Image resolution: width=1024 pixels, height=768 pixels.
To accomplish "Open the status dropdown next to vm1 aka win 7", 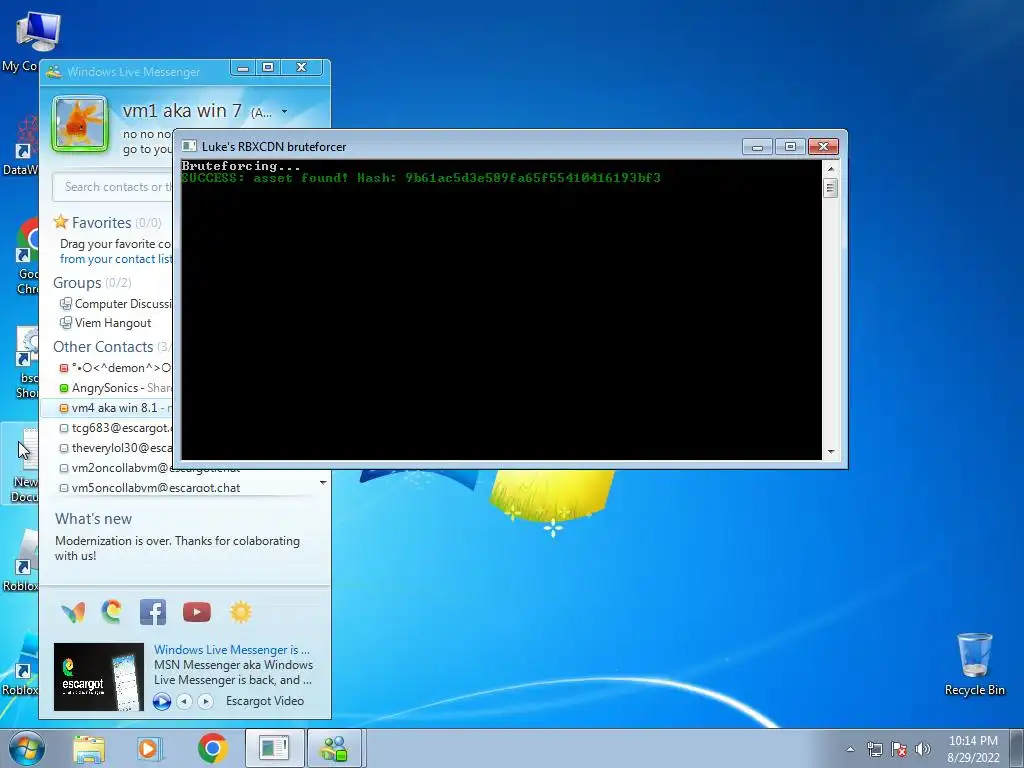I will (284, 112).
